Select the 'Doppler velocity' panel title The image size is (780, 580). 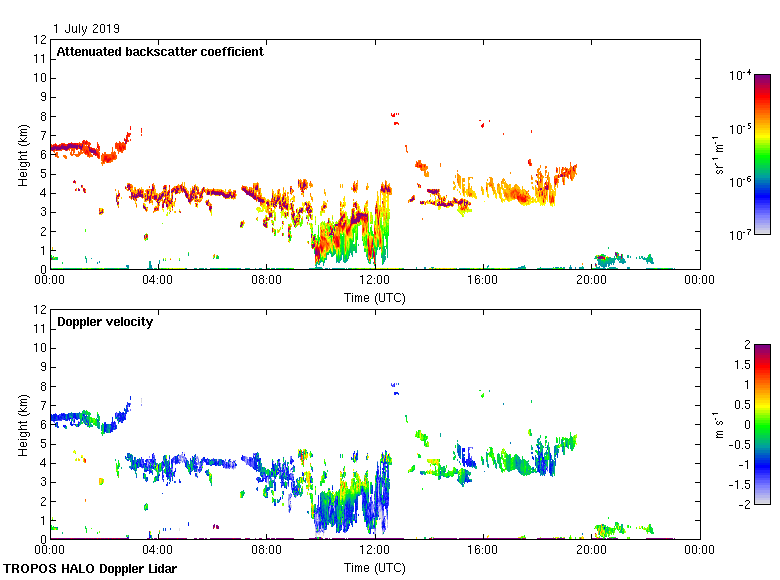click(x=104, y=322)
